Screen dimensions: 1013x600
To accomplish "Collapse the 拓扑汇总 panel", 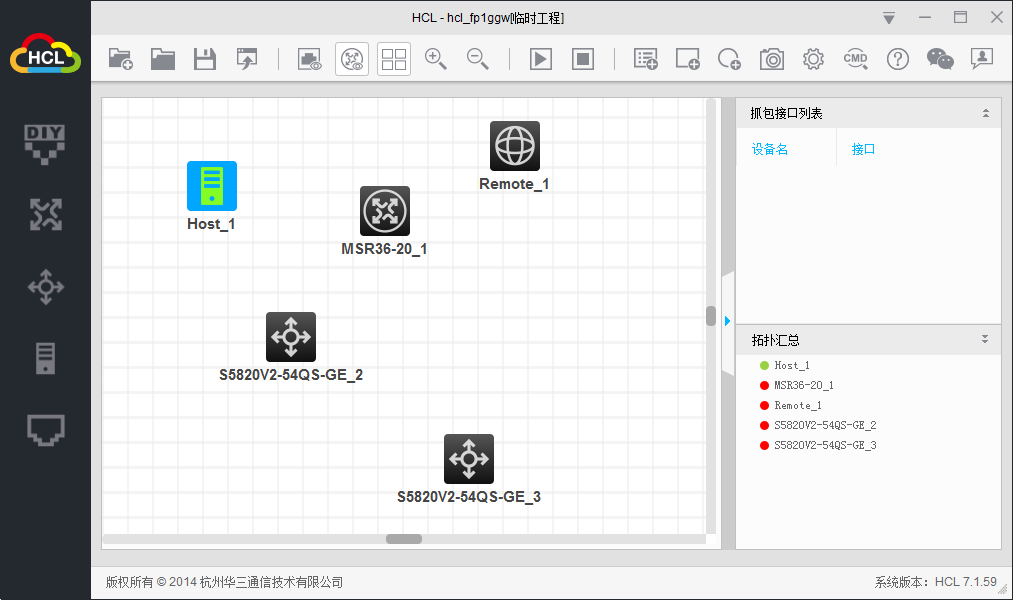I will click(985, 339).
